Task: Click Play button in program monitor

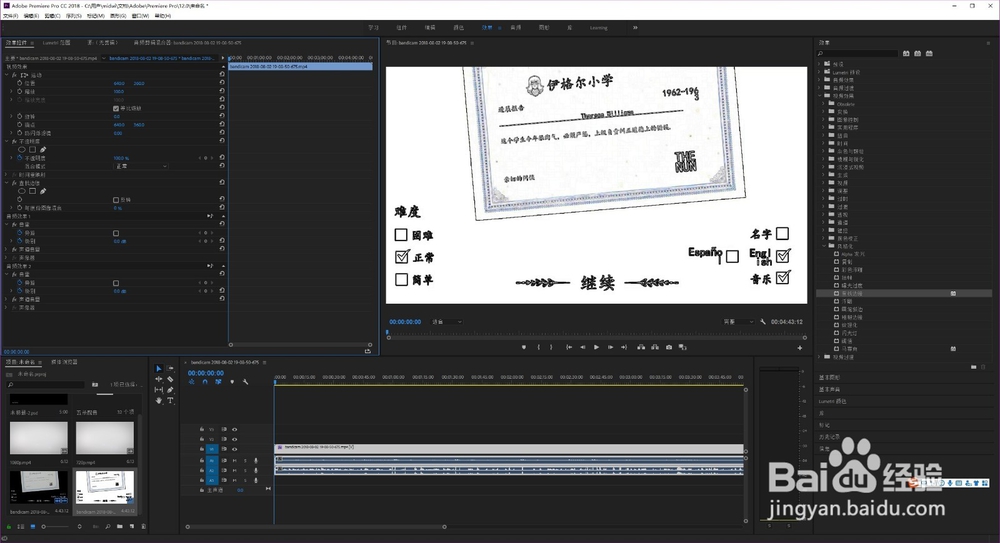Action: (596, 347)
